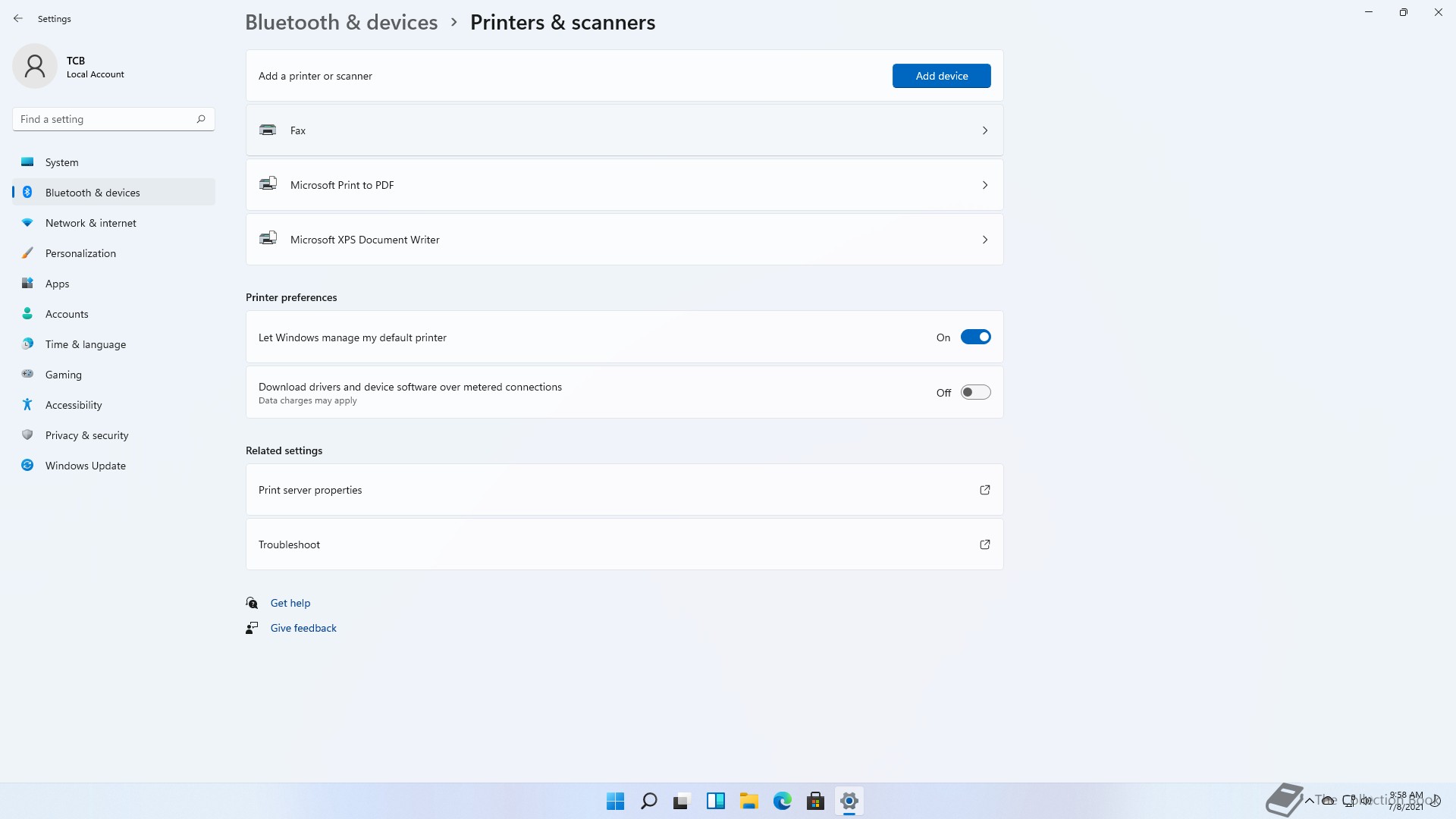Select Bluetooth & devices category
This screenshot has height=819, width=1456.
[x=114, y=193]
